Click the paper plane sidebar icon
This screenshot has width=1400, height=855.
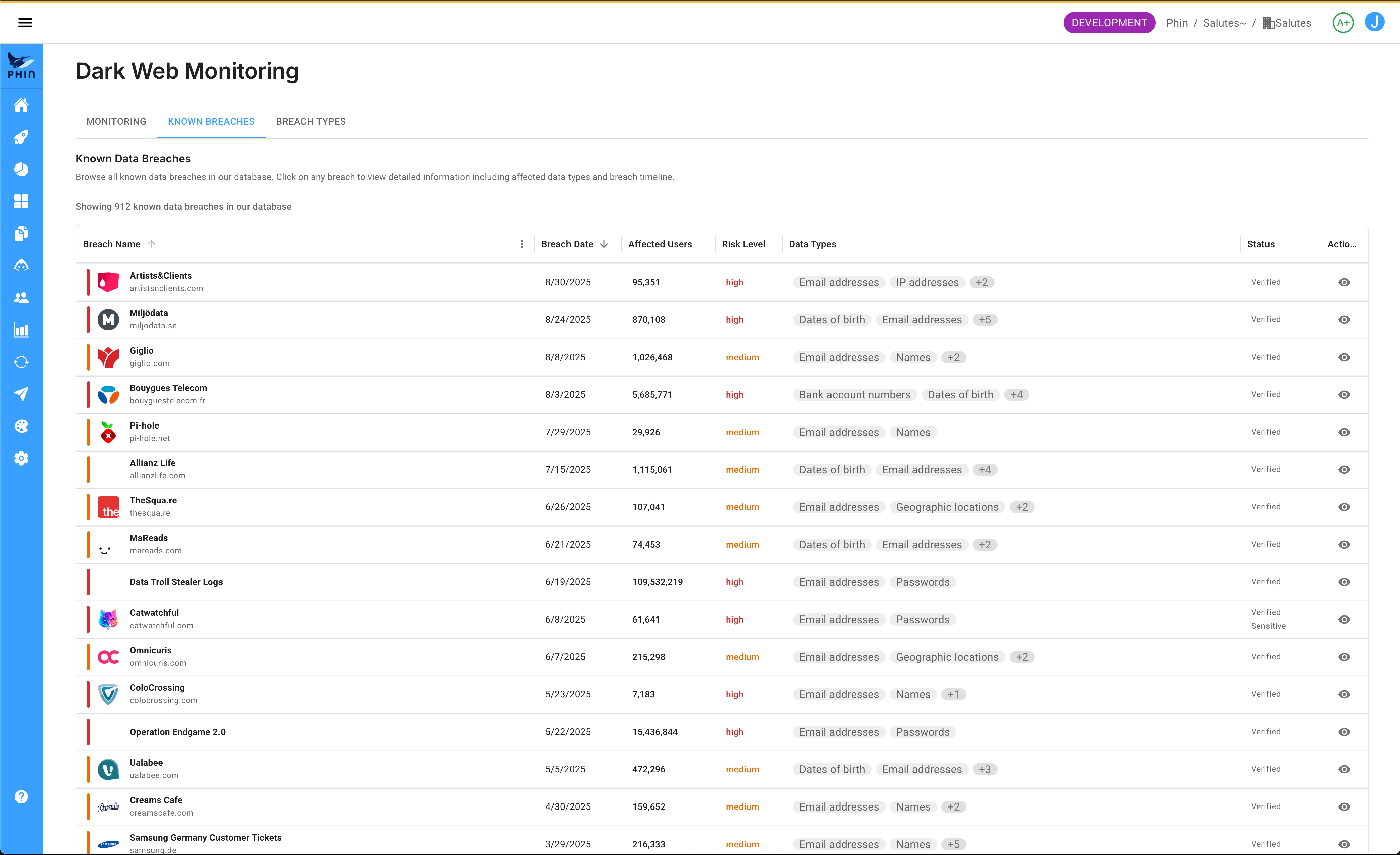click(22, 394)
